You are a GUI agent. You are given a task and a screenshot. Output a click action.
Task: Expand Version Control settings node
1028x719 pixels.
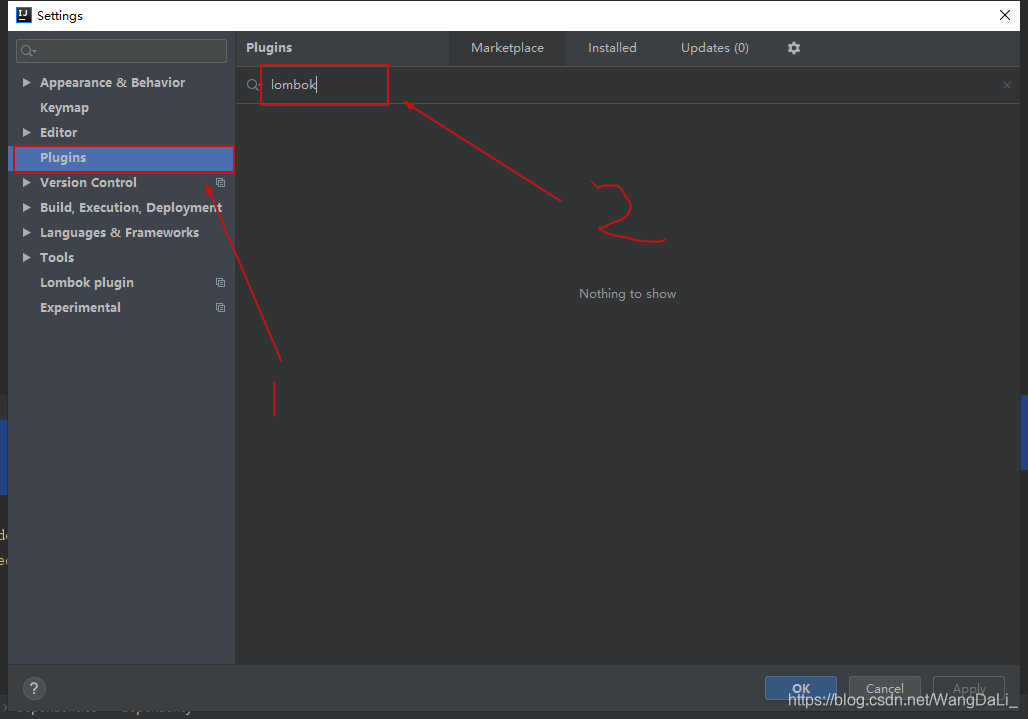(x=26, y=182)
